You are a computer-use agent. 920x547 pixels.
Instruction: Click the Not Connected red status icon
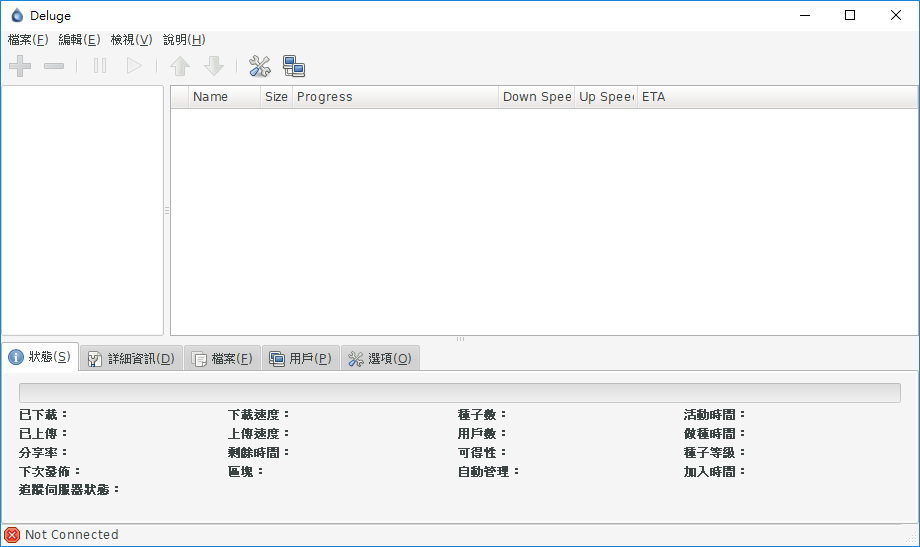pos(12,535)
